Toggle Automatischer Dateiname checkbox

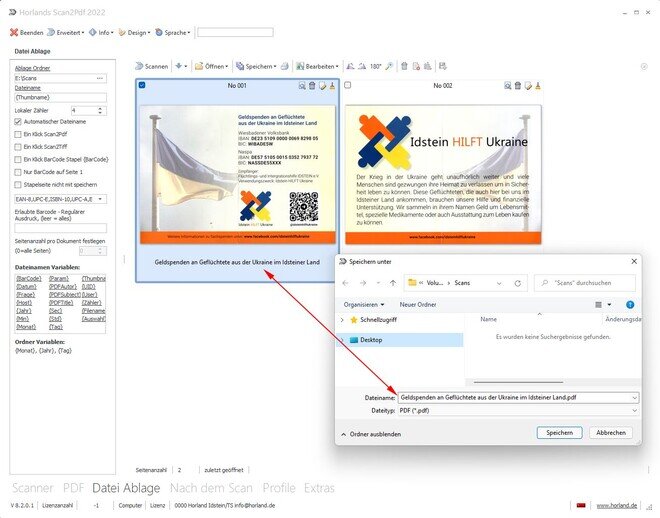pos(18,122)
